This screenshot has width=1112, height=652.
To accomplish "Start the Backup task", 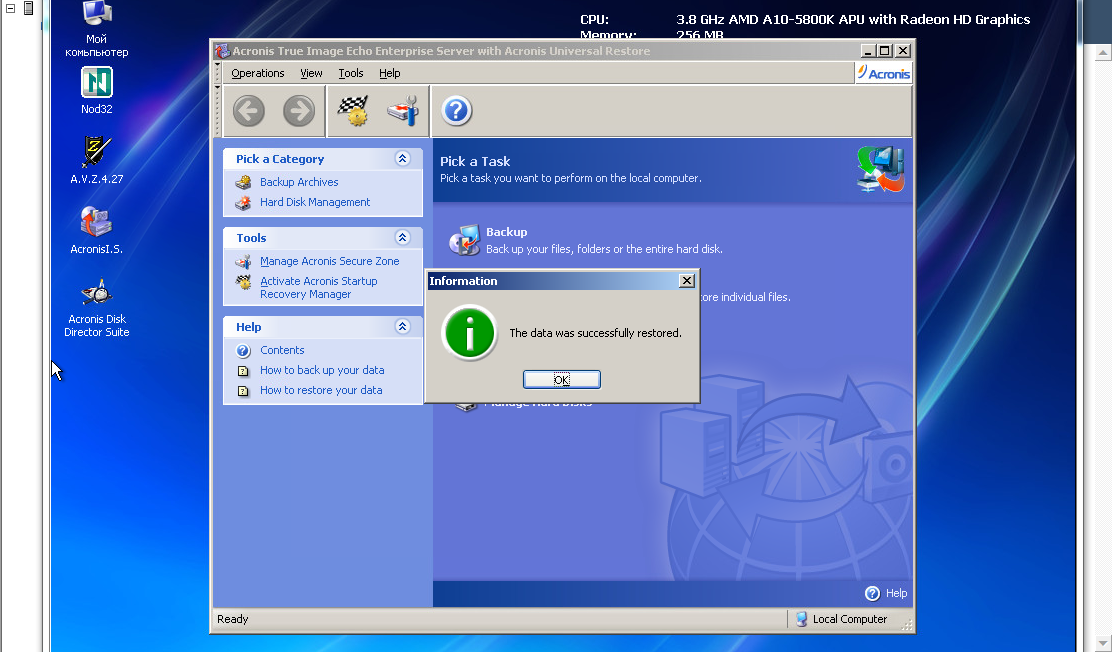I will pos(506,232).
